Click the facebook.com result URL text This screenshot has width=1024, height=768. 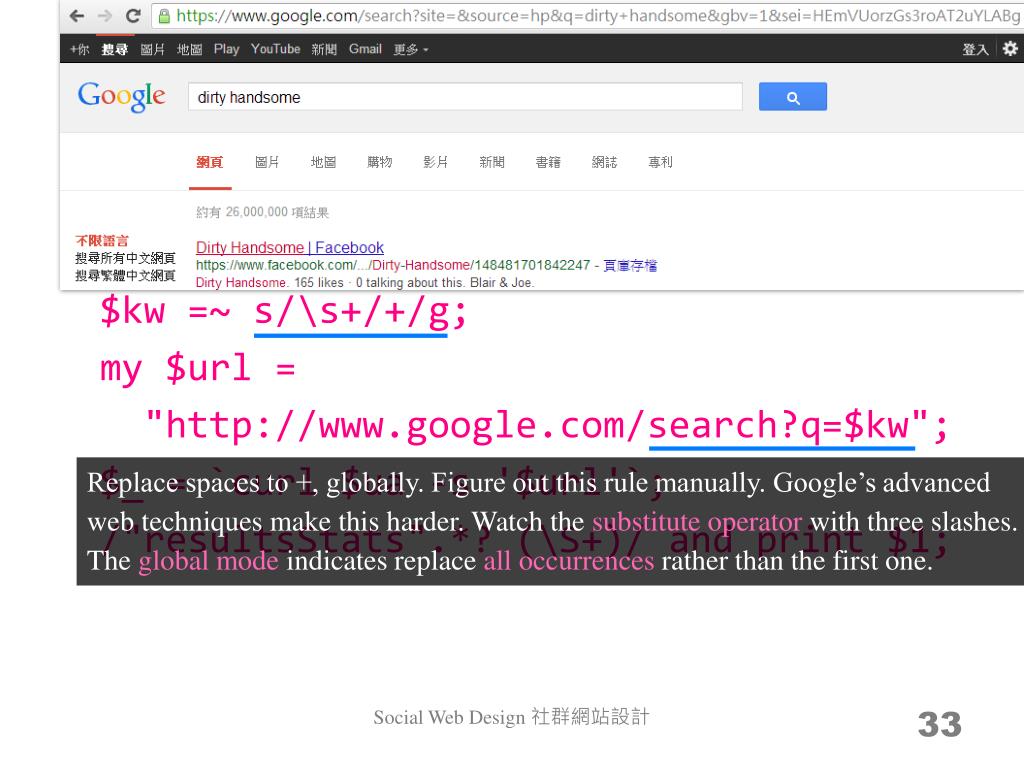coord(393,265)
